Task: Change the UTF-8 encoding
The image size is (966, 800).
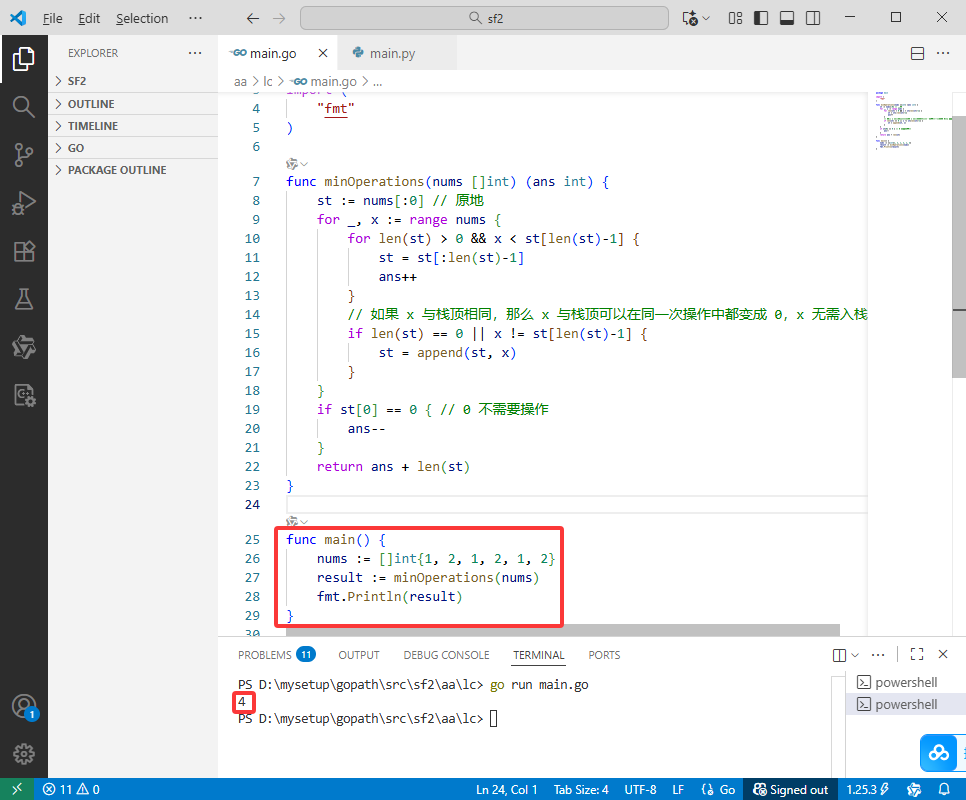Action: tap(640, 790)
